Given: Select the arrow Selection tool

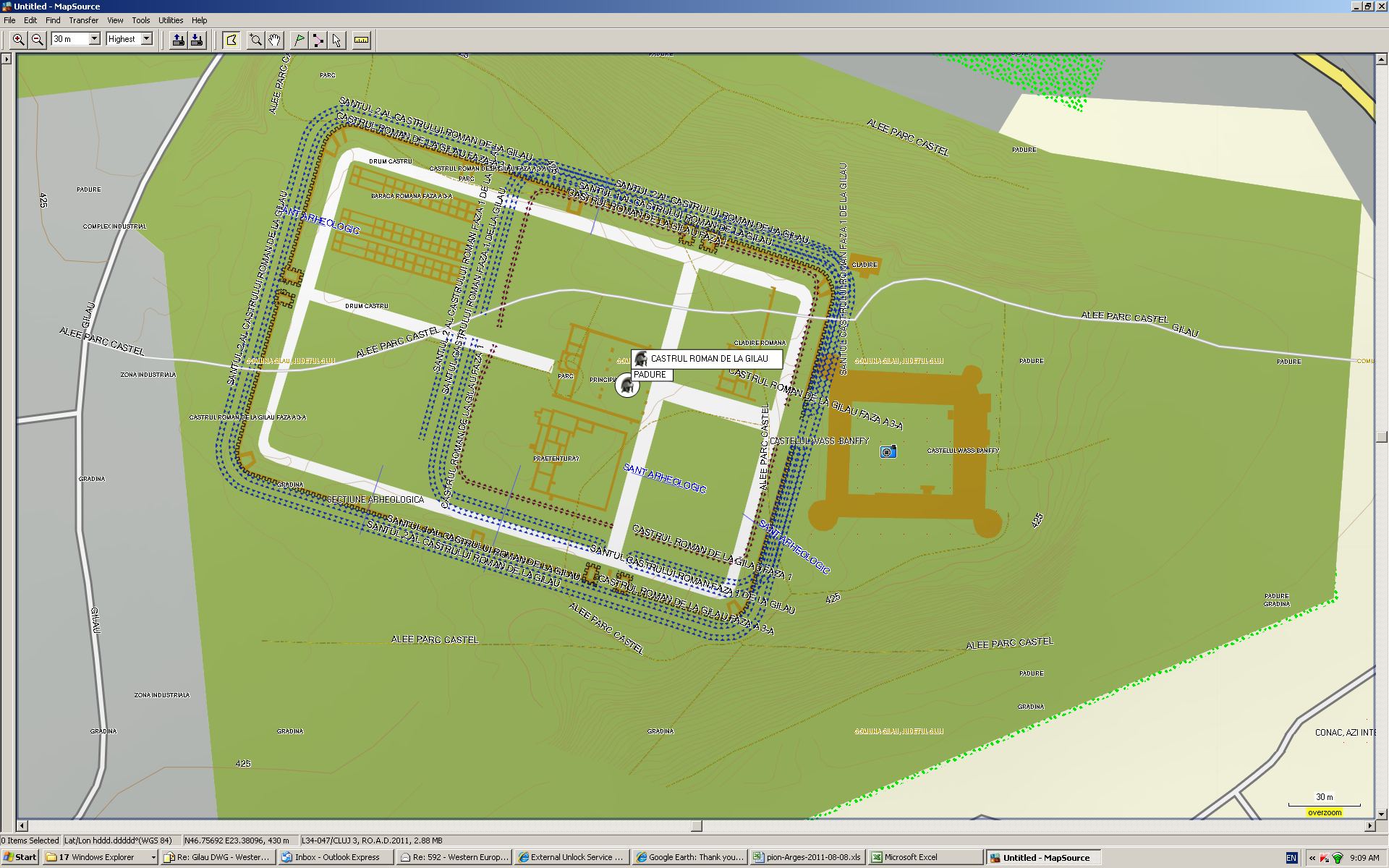Looking at the screenshot, I should click(336, 40).
